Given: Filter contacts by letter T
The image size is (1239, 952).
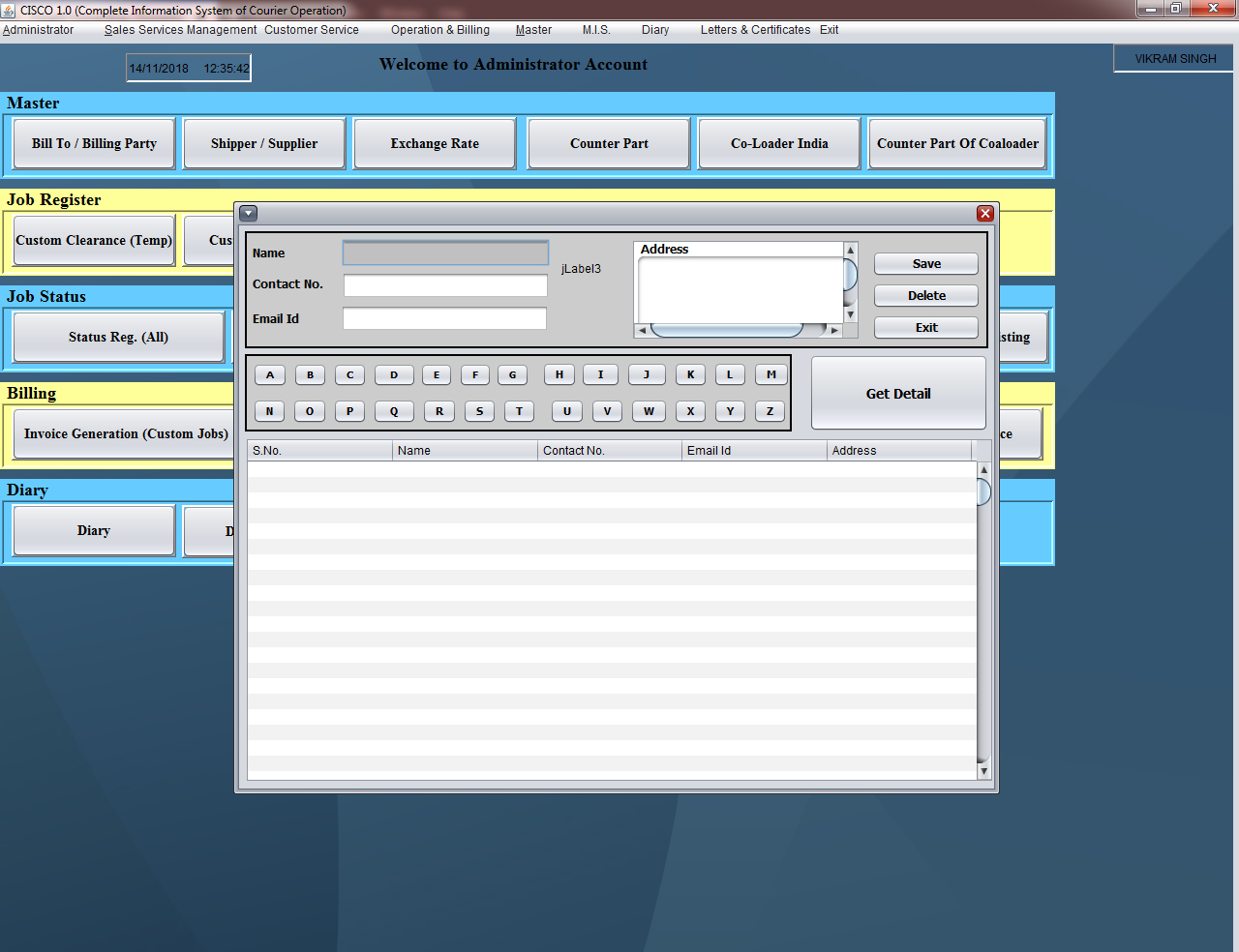Looking at the screenshot, I should click(x=519, y=412).
